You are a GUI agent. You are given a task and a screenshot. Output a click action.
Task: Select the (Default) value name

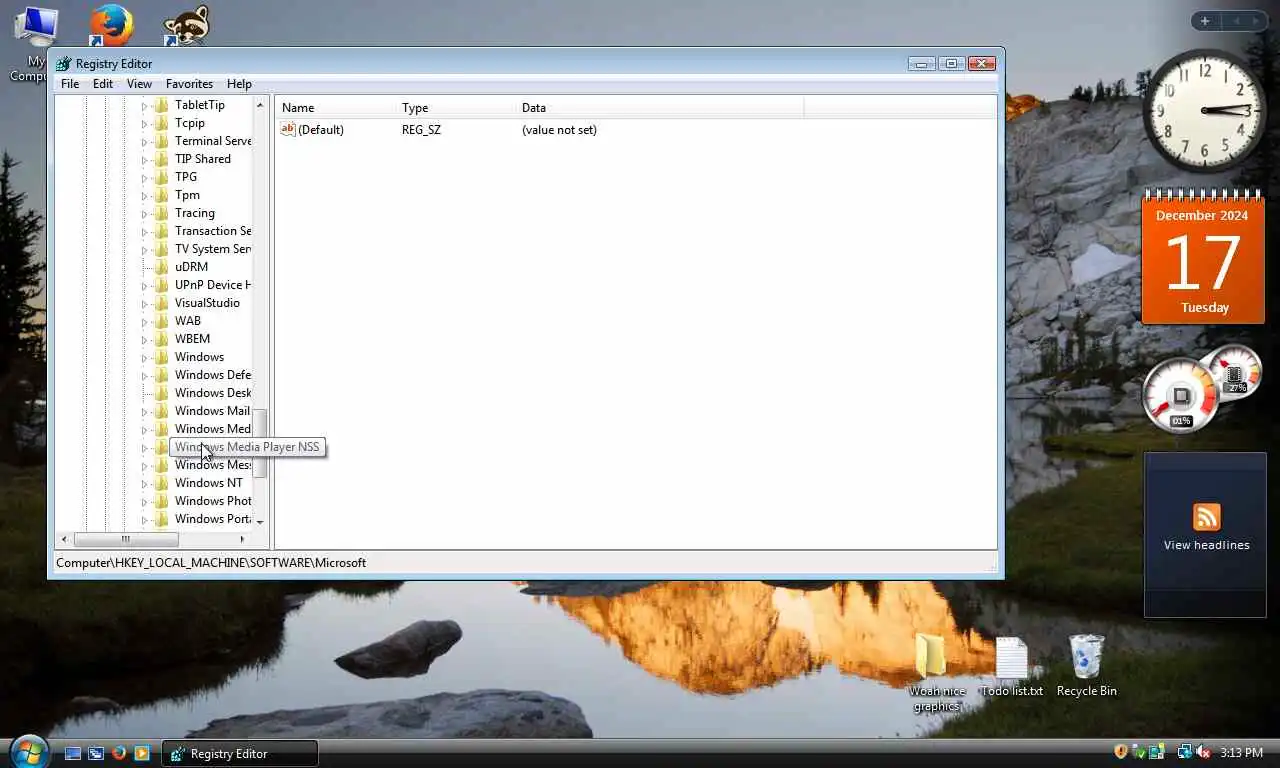(321, 130)
